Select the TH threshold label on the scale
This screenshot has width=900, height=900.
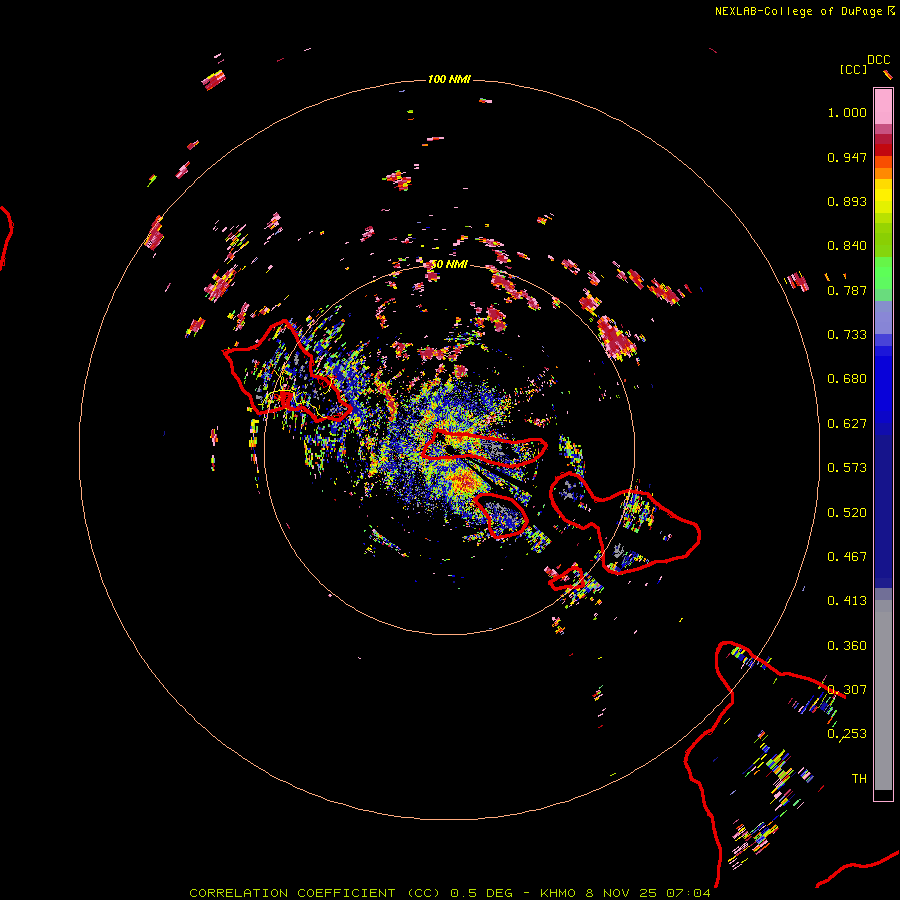859,779
